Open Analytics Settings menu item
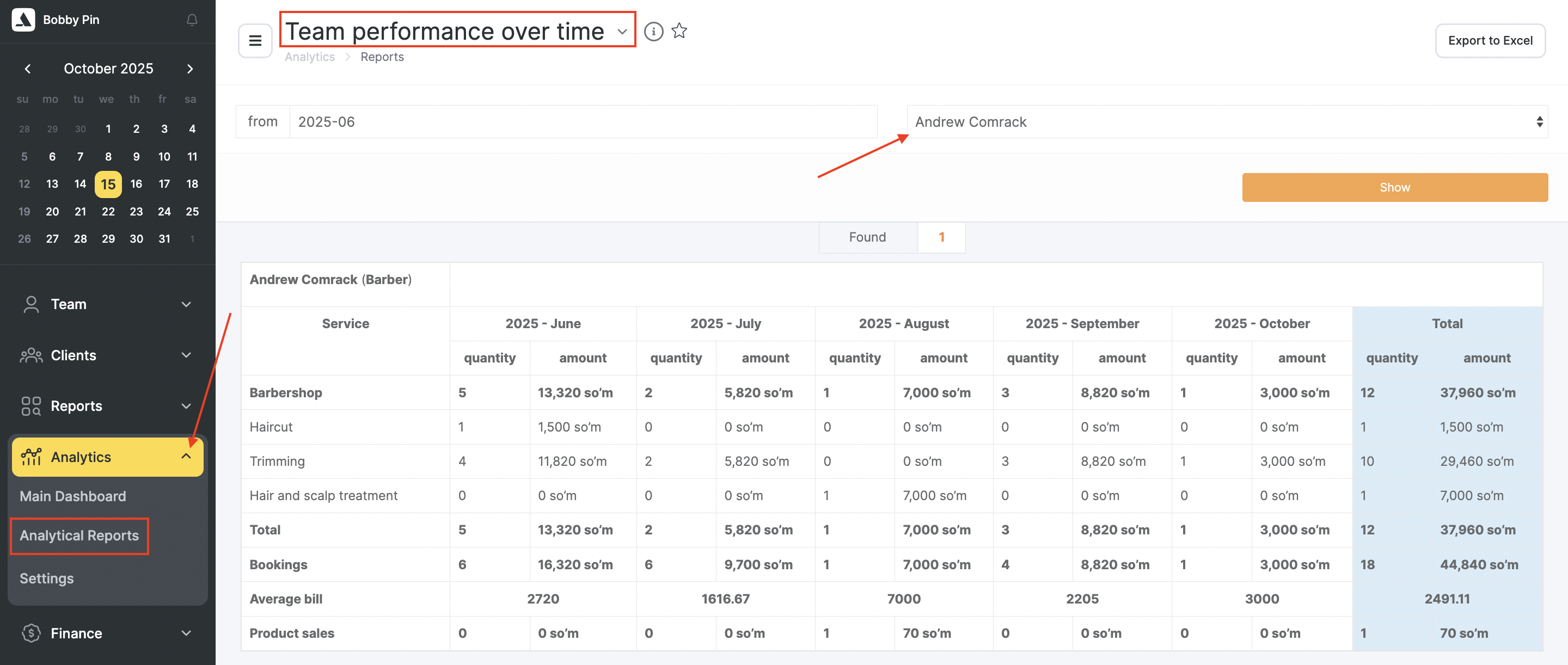 pyautogui.click(x=46, y=578)
